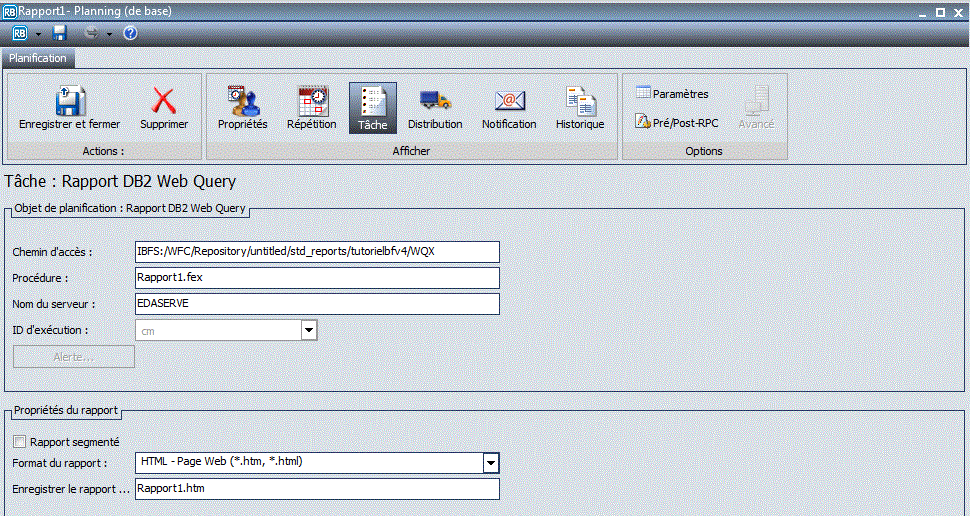This screenshot has height=516, width=970.
Task: Expand the arrow next to the RB menu button
Action: [38, 34]
